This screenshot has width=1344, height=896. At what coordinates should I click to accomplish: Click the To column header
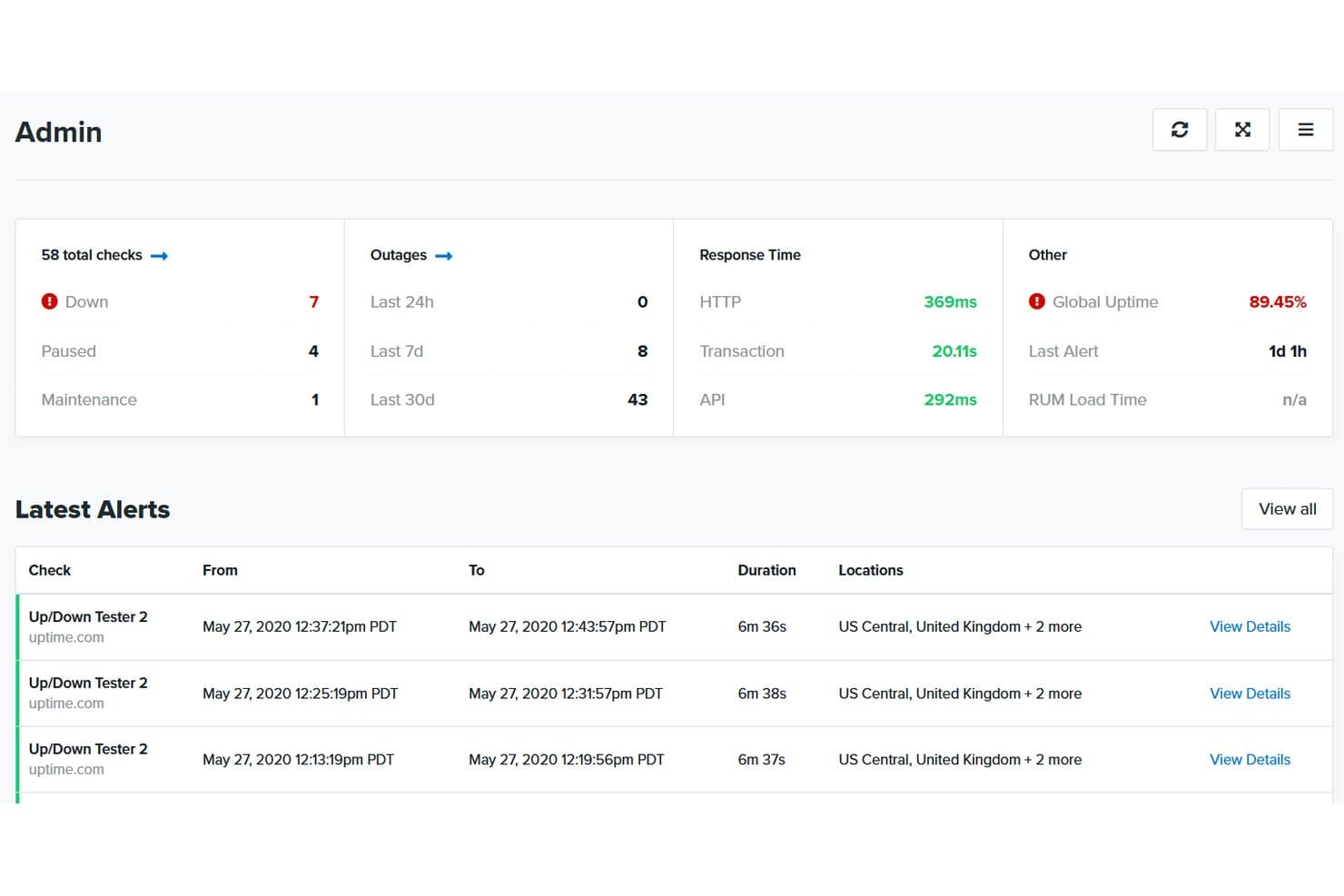(477, 570)
